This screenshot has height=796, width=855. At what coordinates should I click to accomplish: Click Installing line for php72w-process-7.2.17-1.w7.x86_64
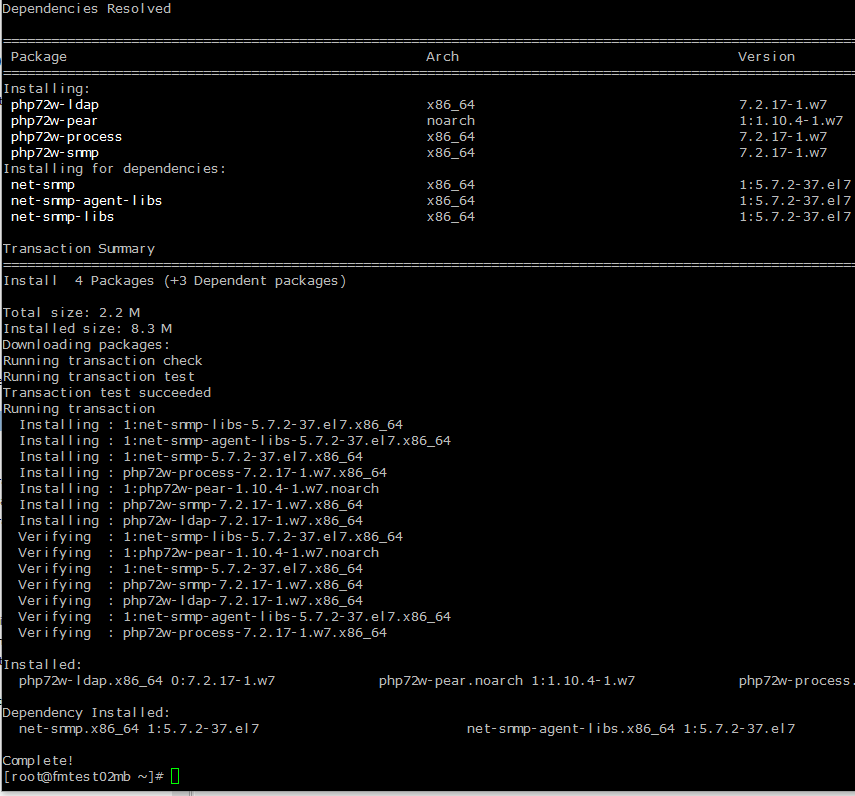[x=203, y=473]
